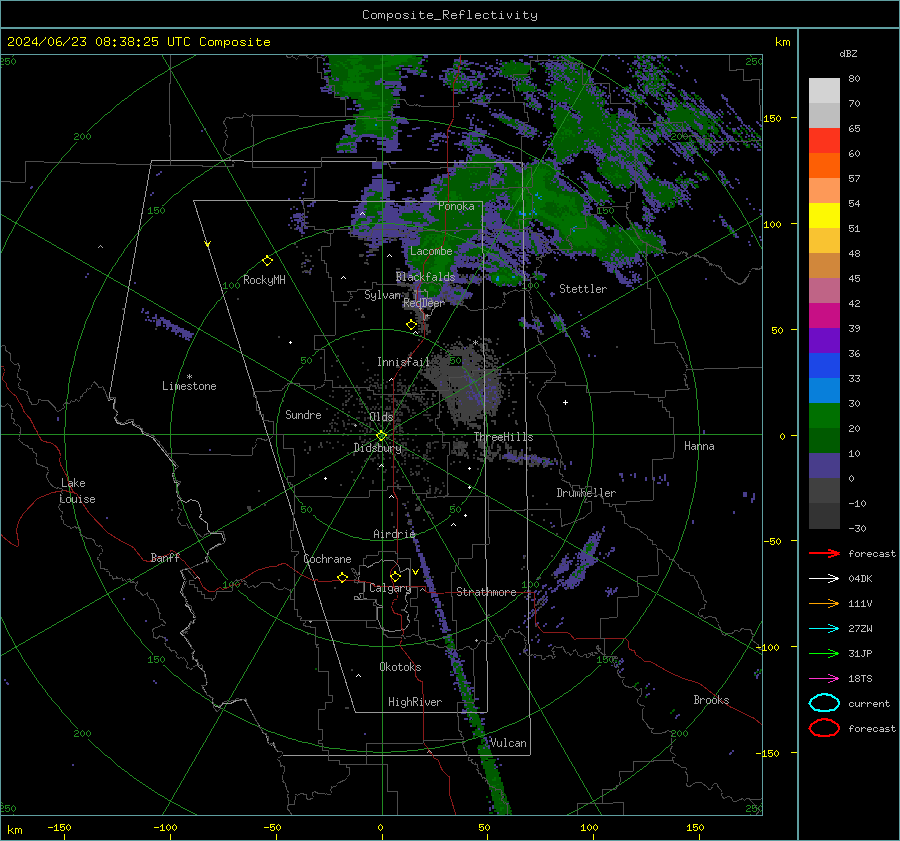Click the 'Sylvan' map label

point(382,295)
